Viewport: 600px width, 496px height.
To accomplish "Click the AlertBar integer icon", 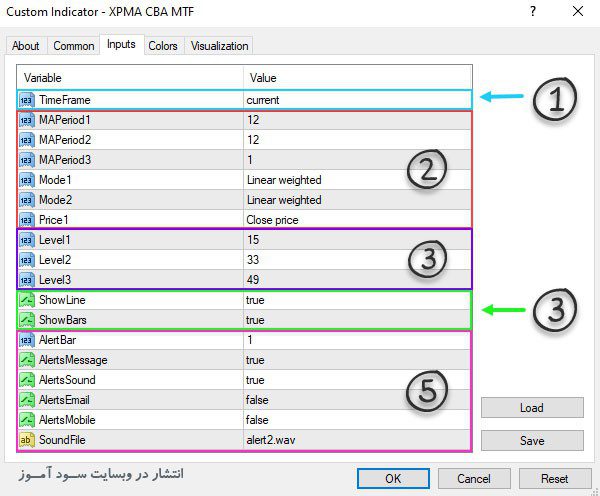I will pyautogui.click(x=26, y=340).
